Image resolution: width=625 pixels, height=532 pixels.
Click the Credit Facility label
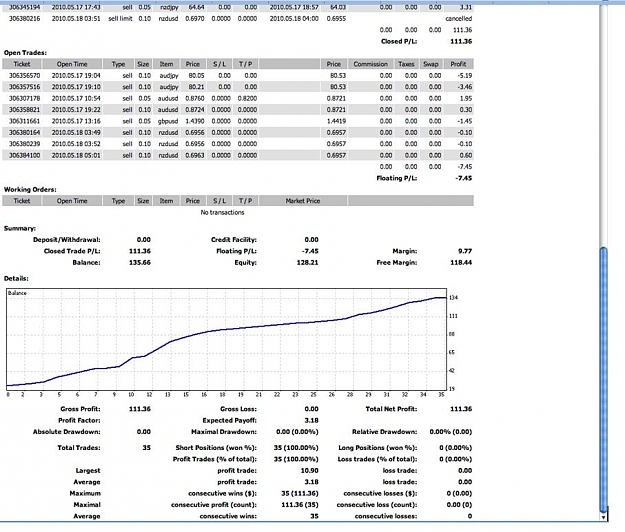pos(234,239)
